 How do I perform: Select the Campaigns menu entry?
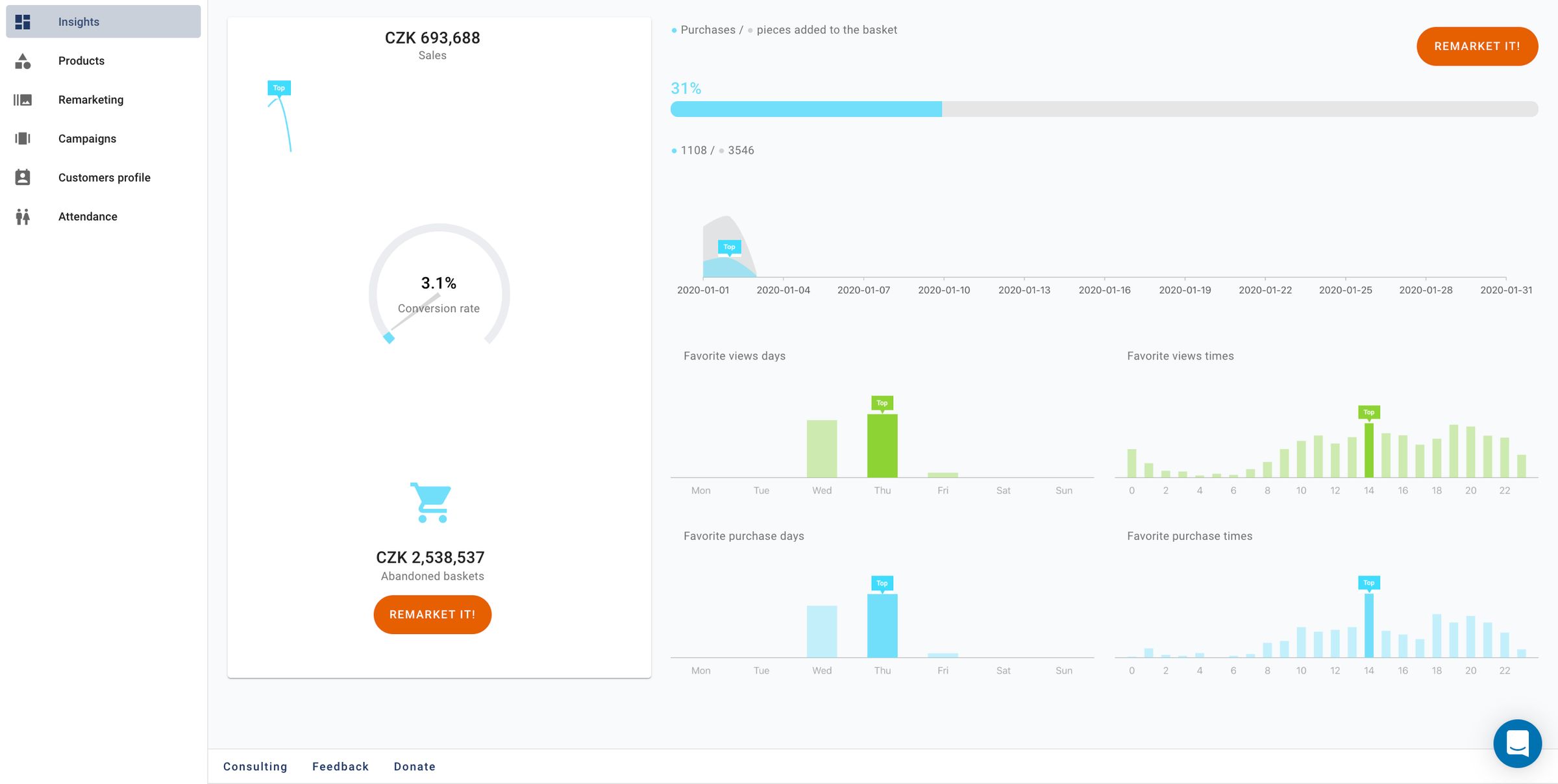(x=87, y=139)
